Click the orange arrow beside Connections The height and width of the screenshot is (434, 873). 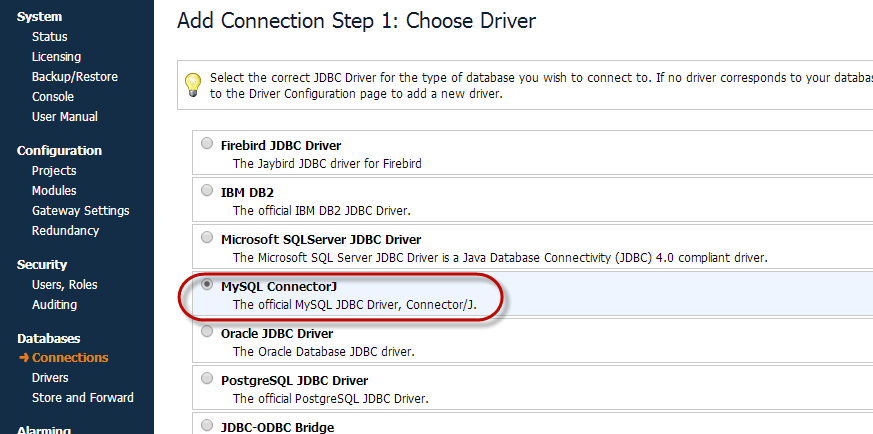pos(23,358)
